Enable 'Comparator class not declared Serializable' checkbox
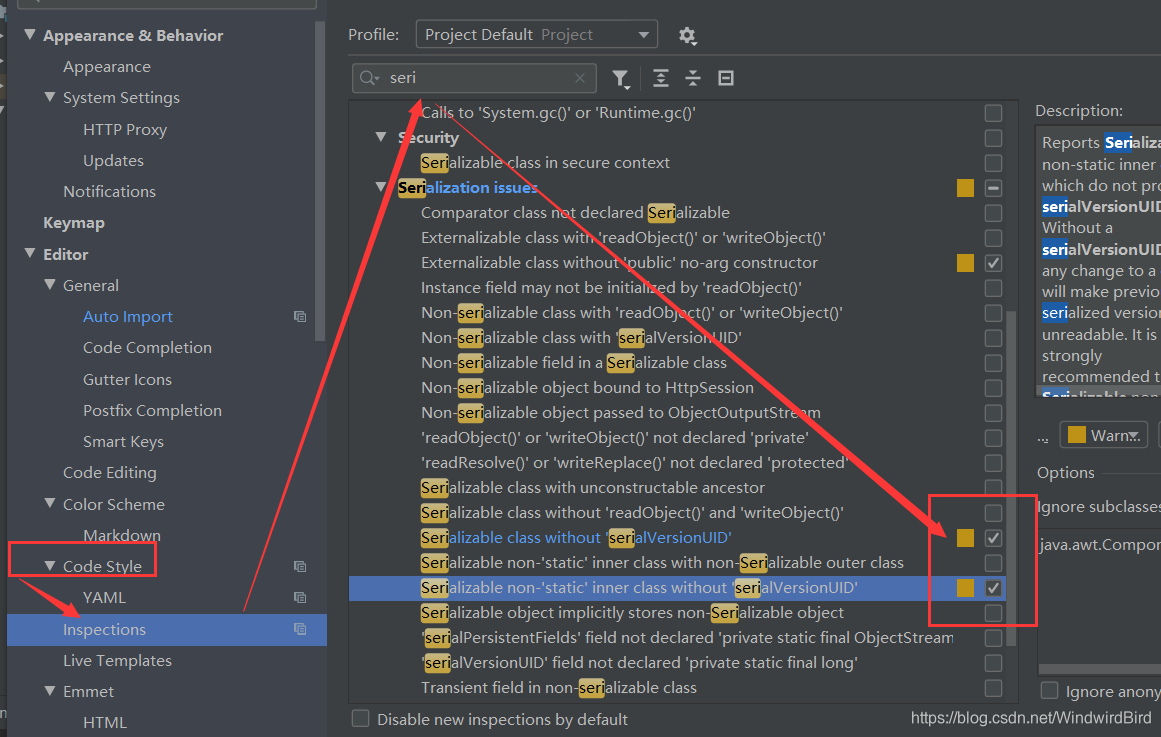Screen dimensions: 1161x737 [993, 213]
